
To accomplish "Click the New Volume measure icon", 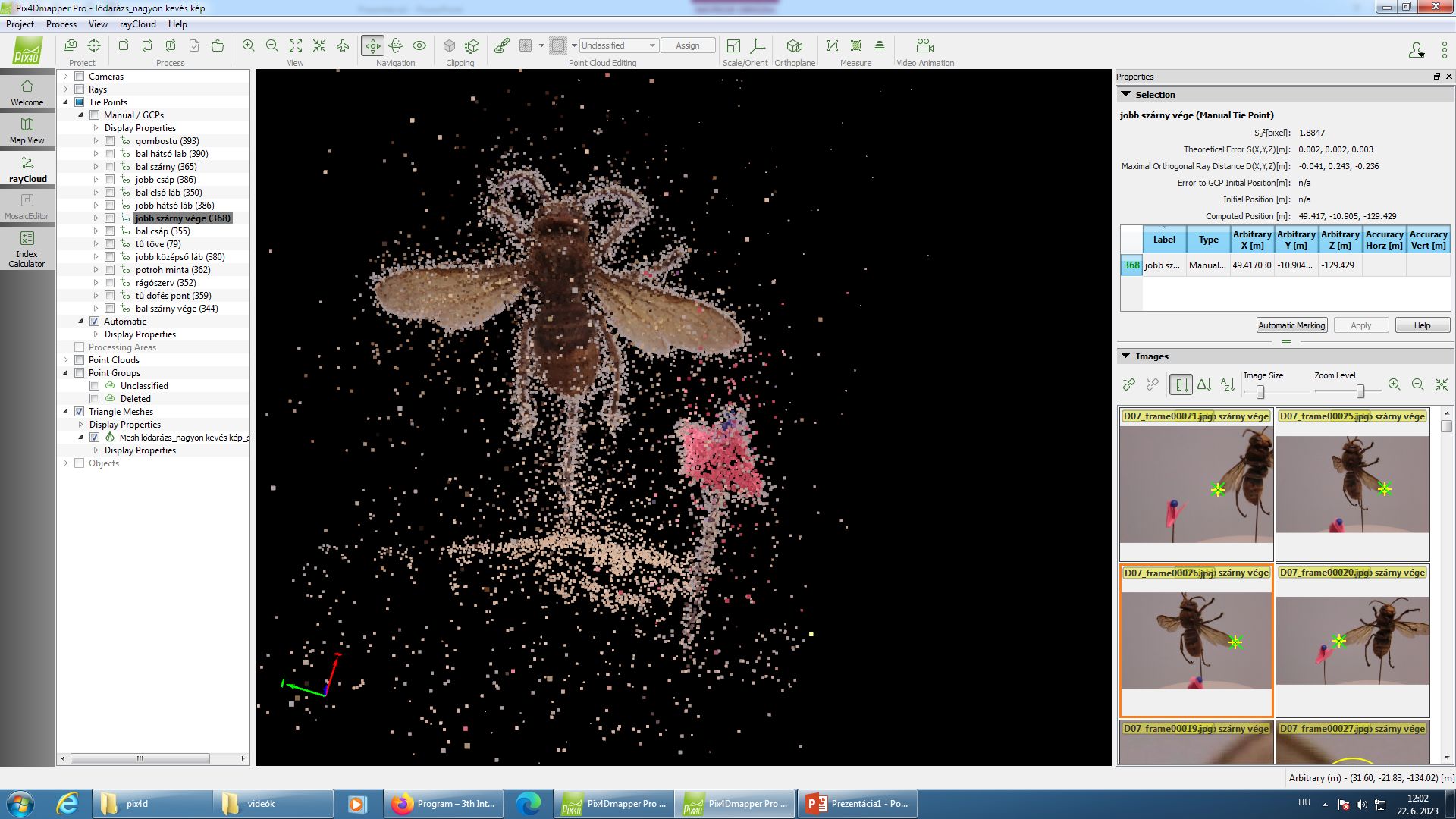I will (x=880, y=45).
